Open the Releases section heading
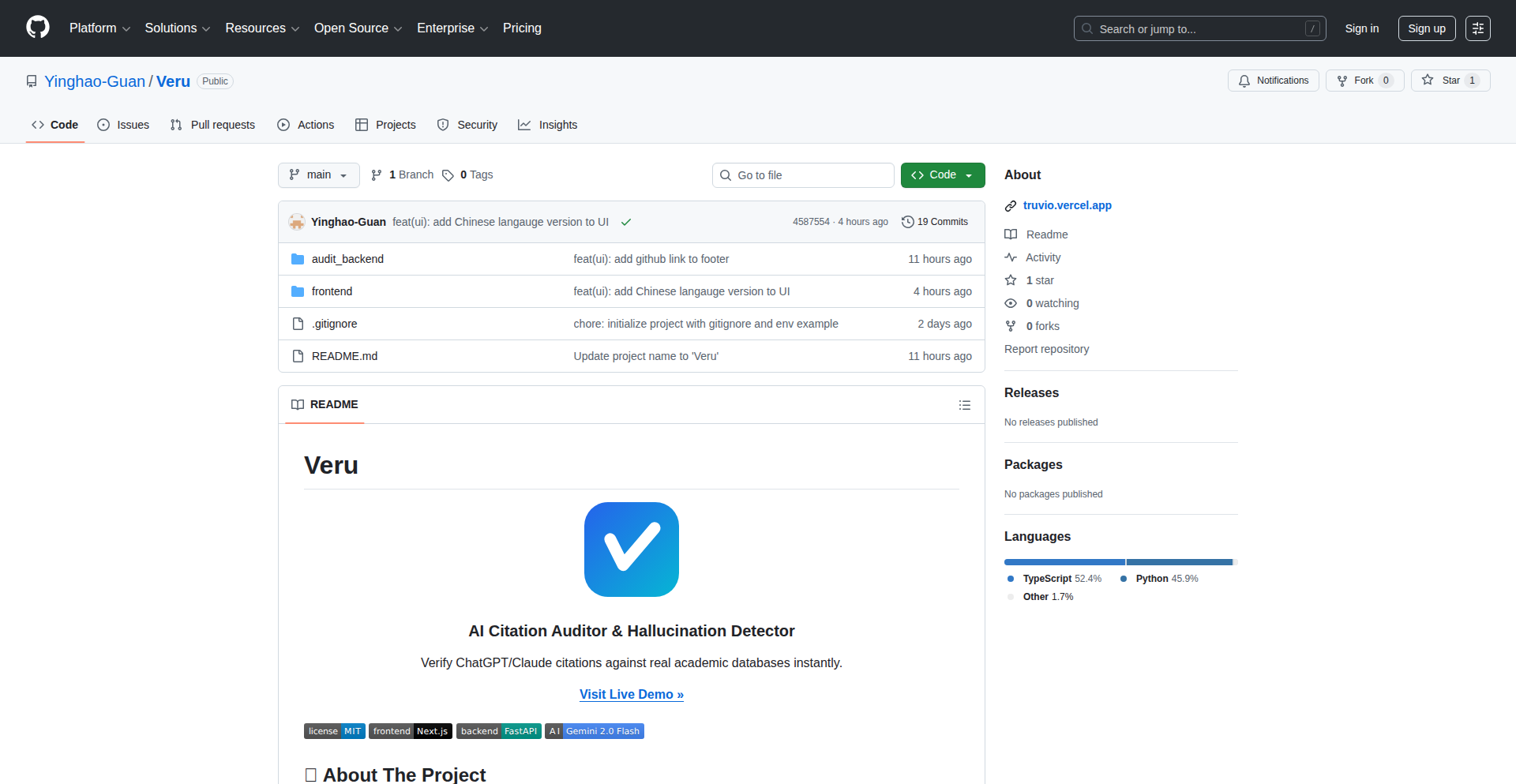Viewport: 1516px width, 784px height. coord(1031,392)
